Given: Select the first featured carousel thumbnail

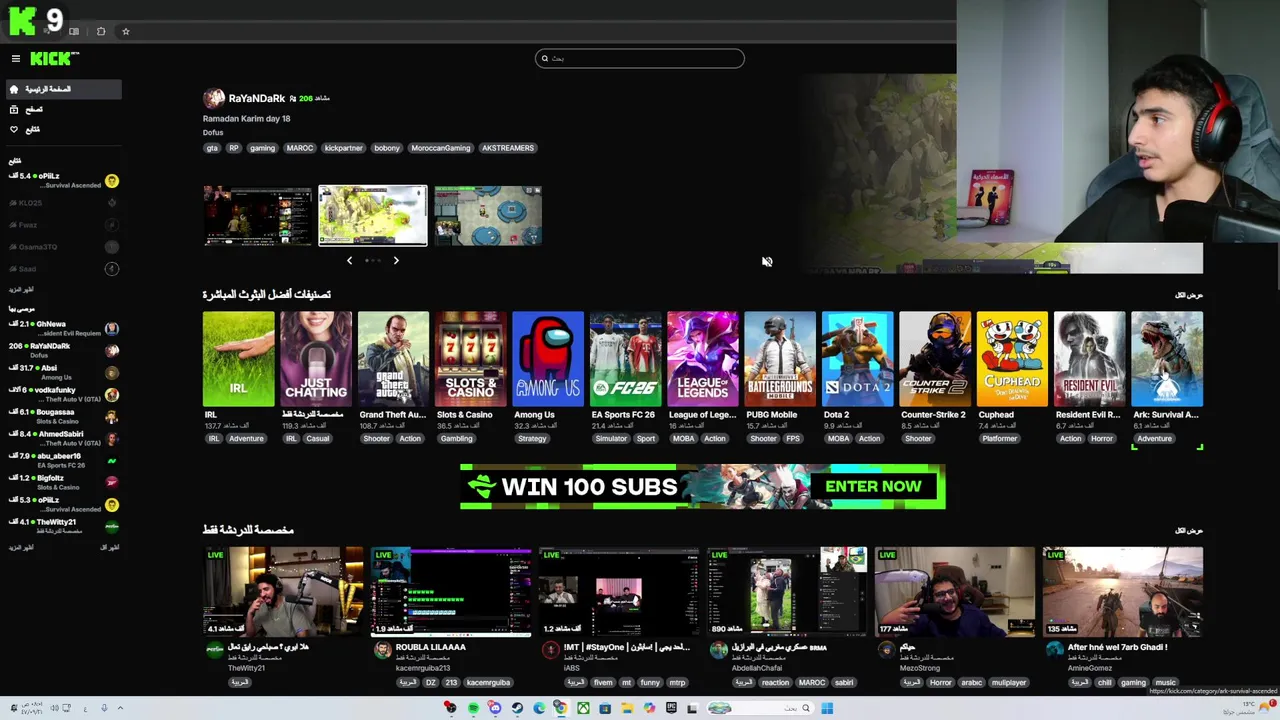Looking at the screenshot, I should click(257, 215).
